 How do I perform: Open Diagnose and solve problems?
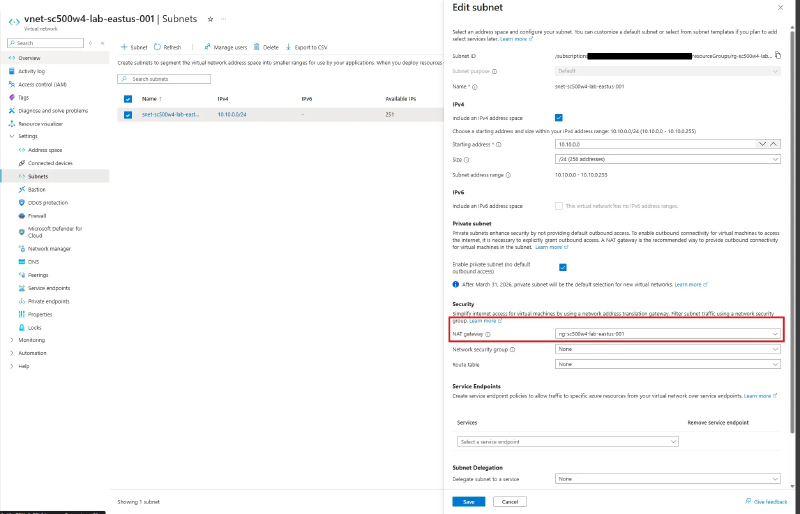point(55,111)
